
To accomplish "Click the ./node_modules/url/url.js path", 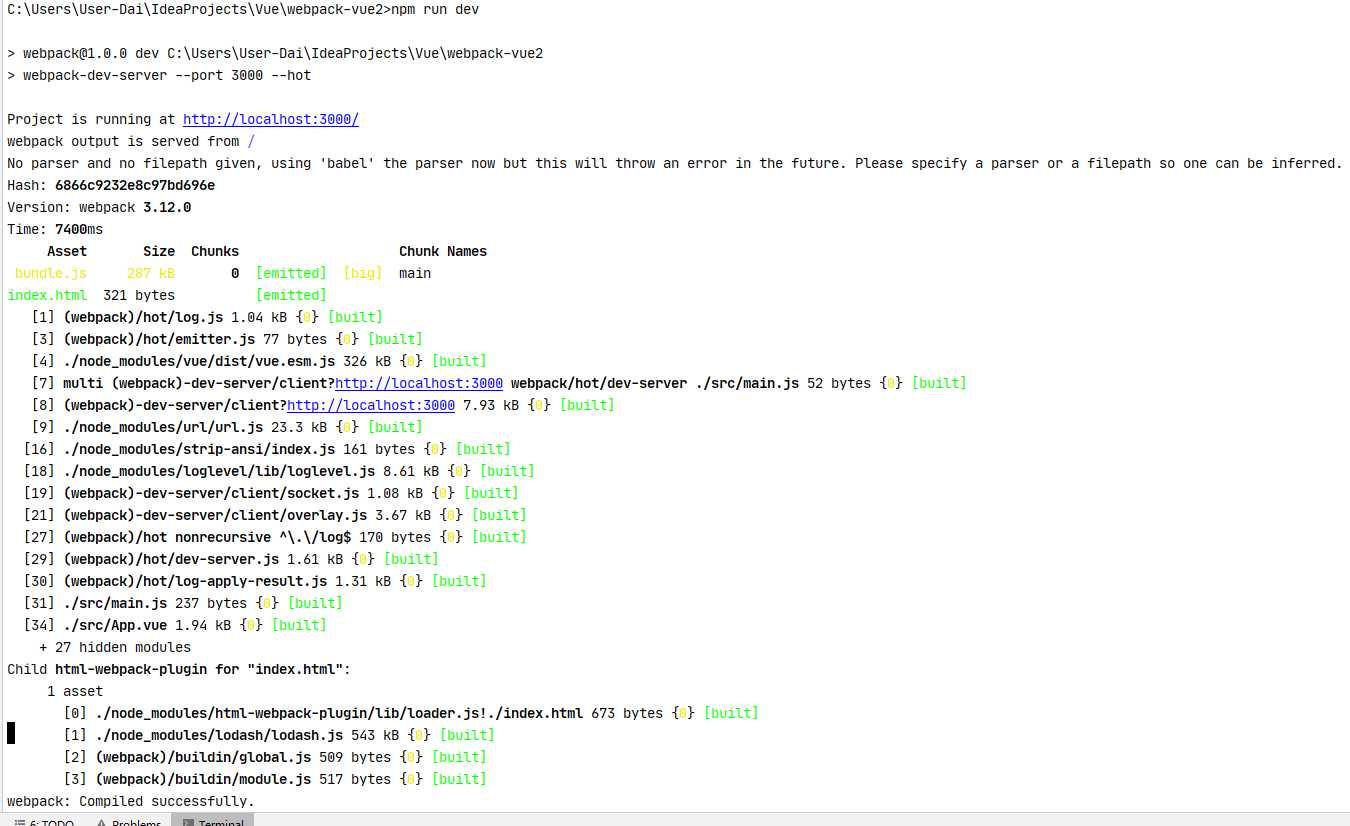I will coord(163,427).
